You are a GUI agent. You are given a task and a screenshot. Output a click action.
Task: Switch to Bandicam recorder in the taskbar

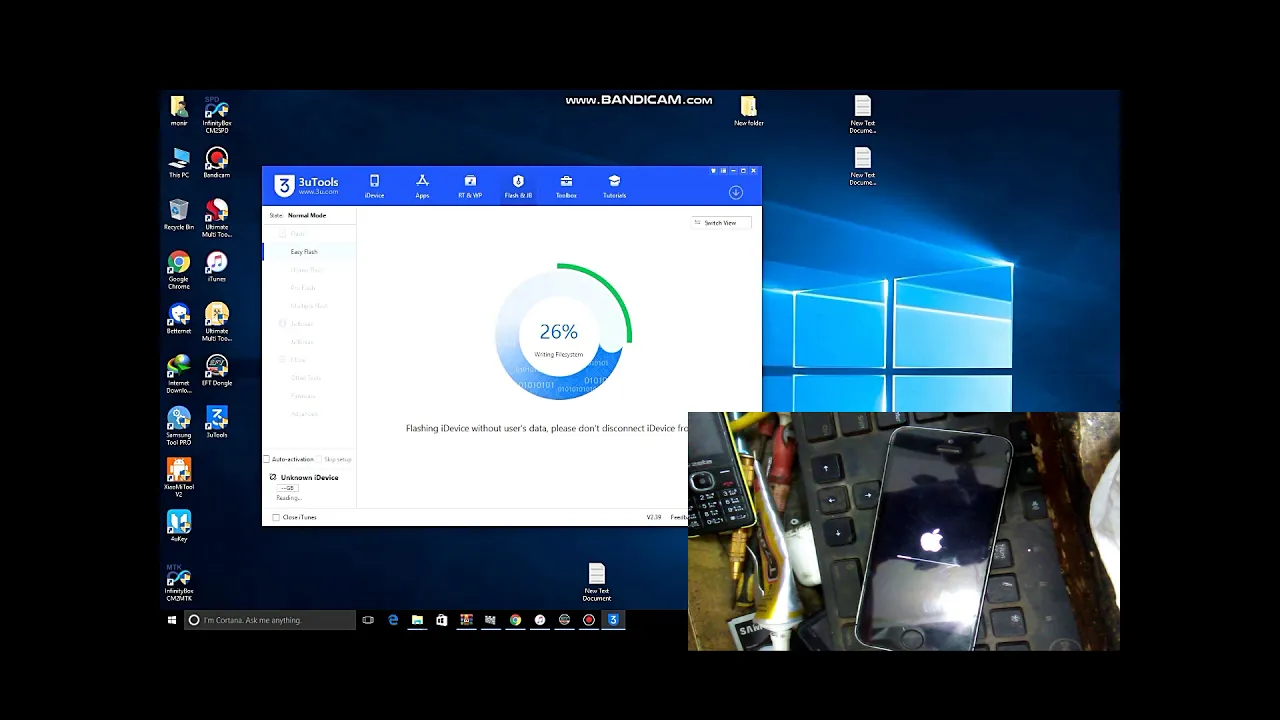[x=589, y=620]
